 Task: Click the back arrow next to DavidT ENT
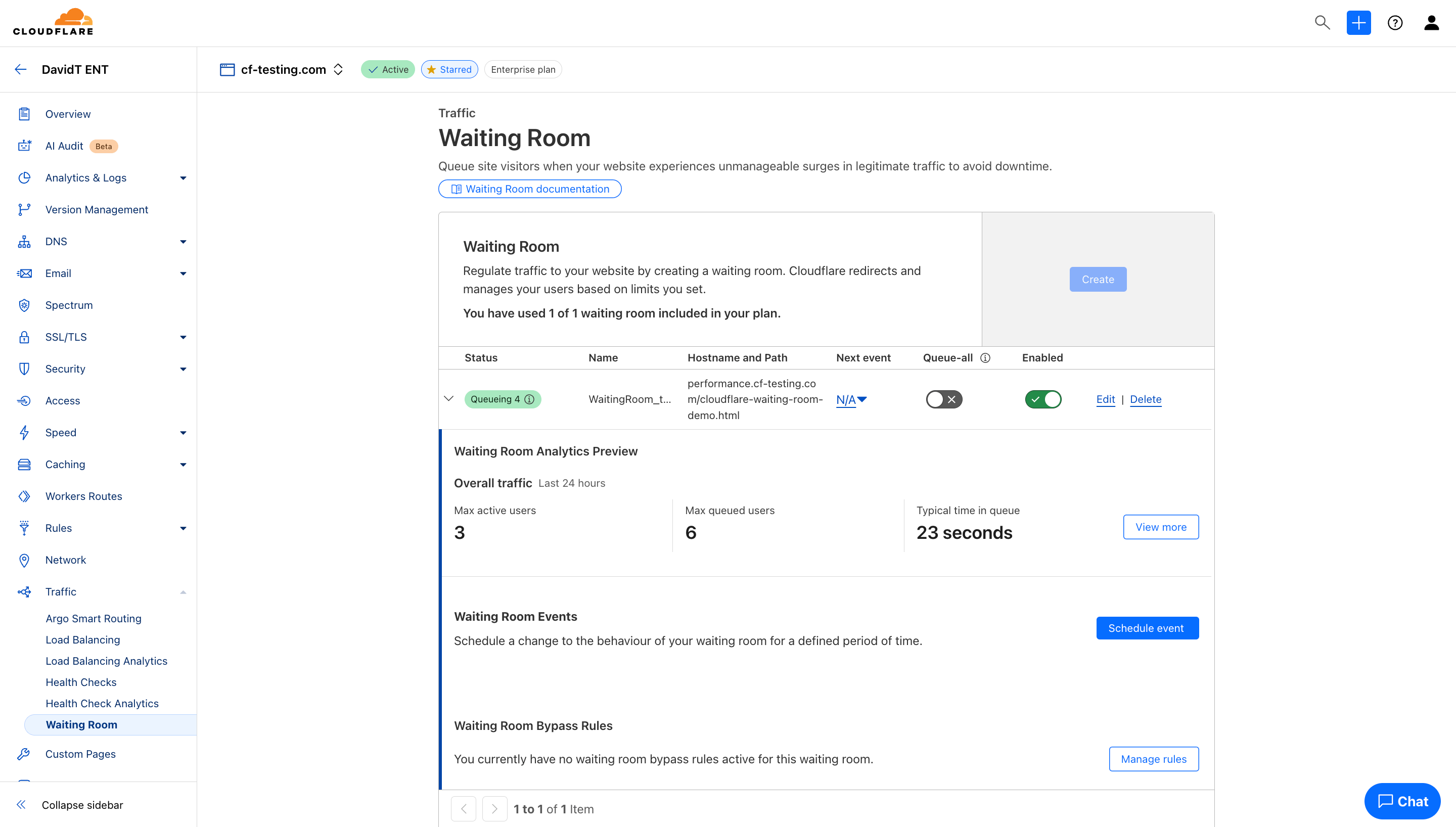click(20, 69)
